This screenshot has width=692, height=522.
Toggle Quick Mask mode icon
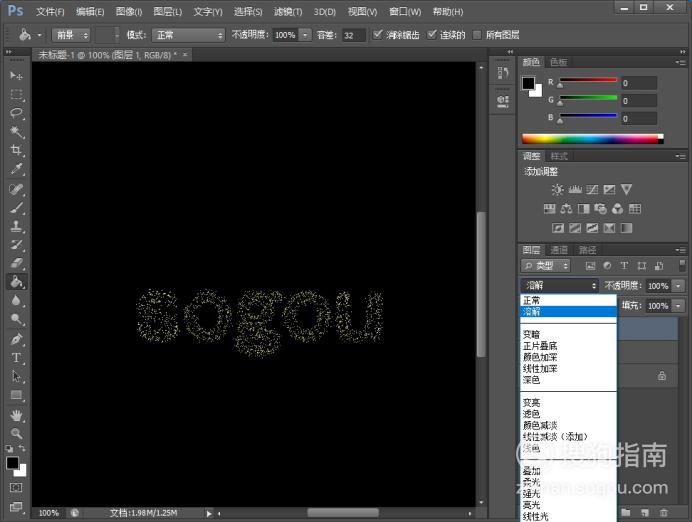point(16,488)
